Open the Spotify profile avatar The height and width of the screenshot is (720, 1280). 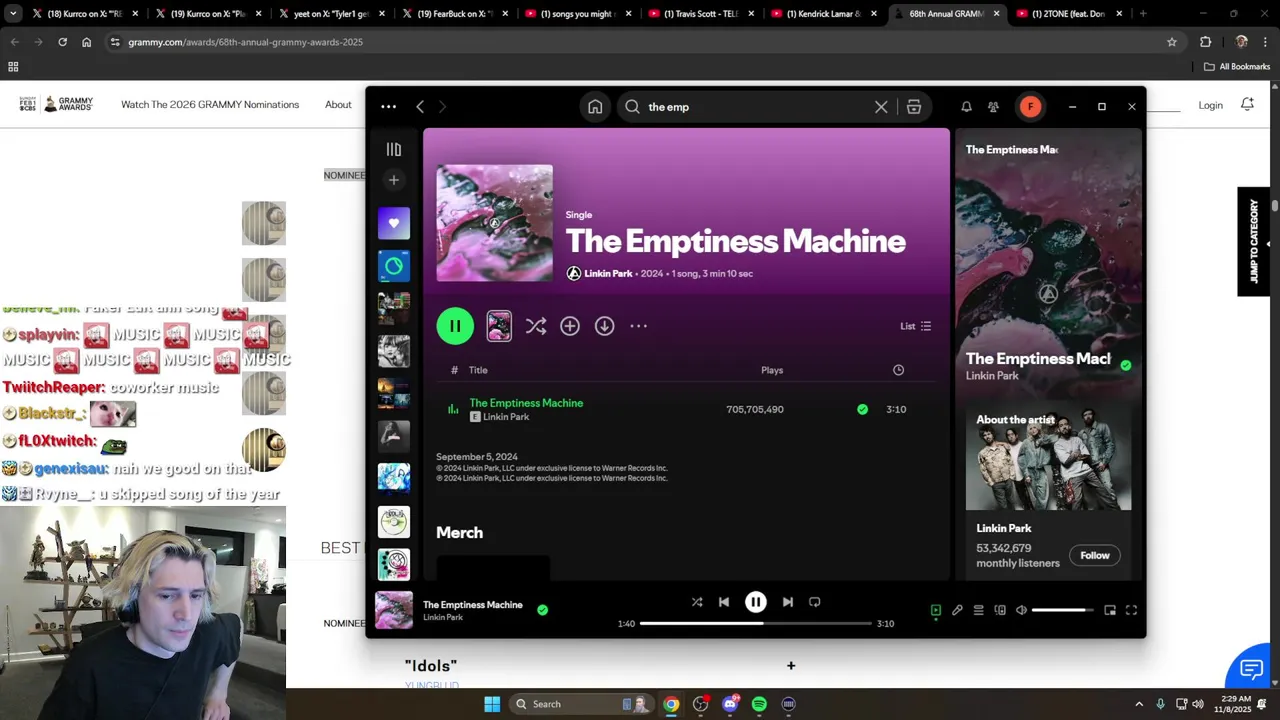1030,107
